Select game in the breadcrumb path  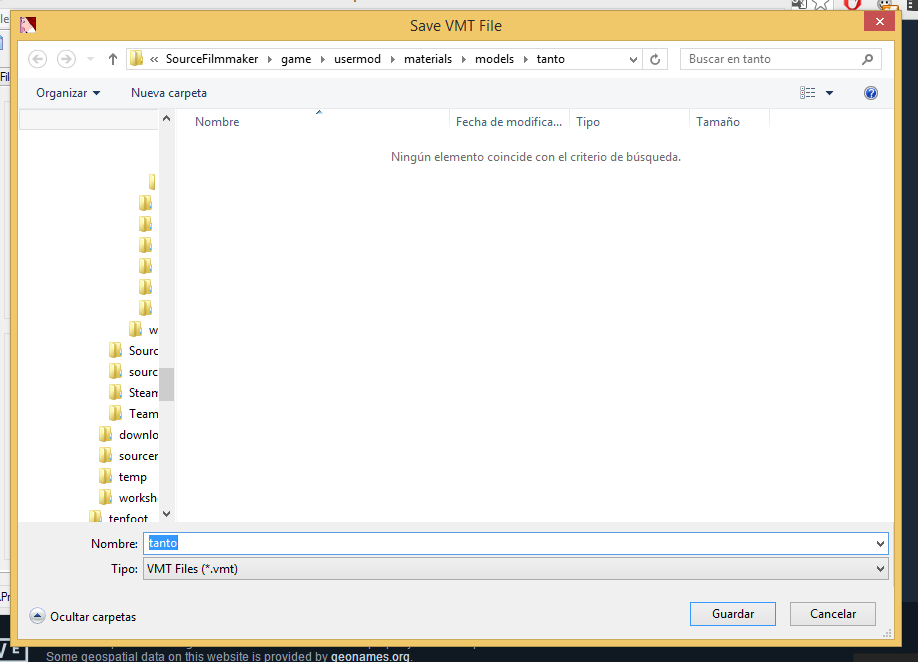pos(296,59)
